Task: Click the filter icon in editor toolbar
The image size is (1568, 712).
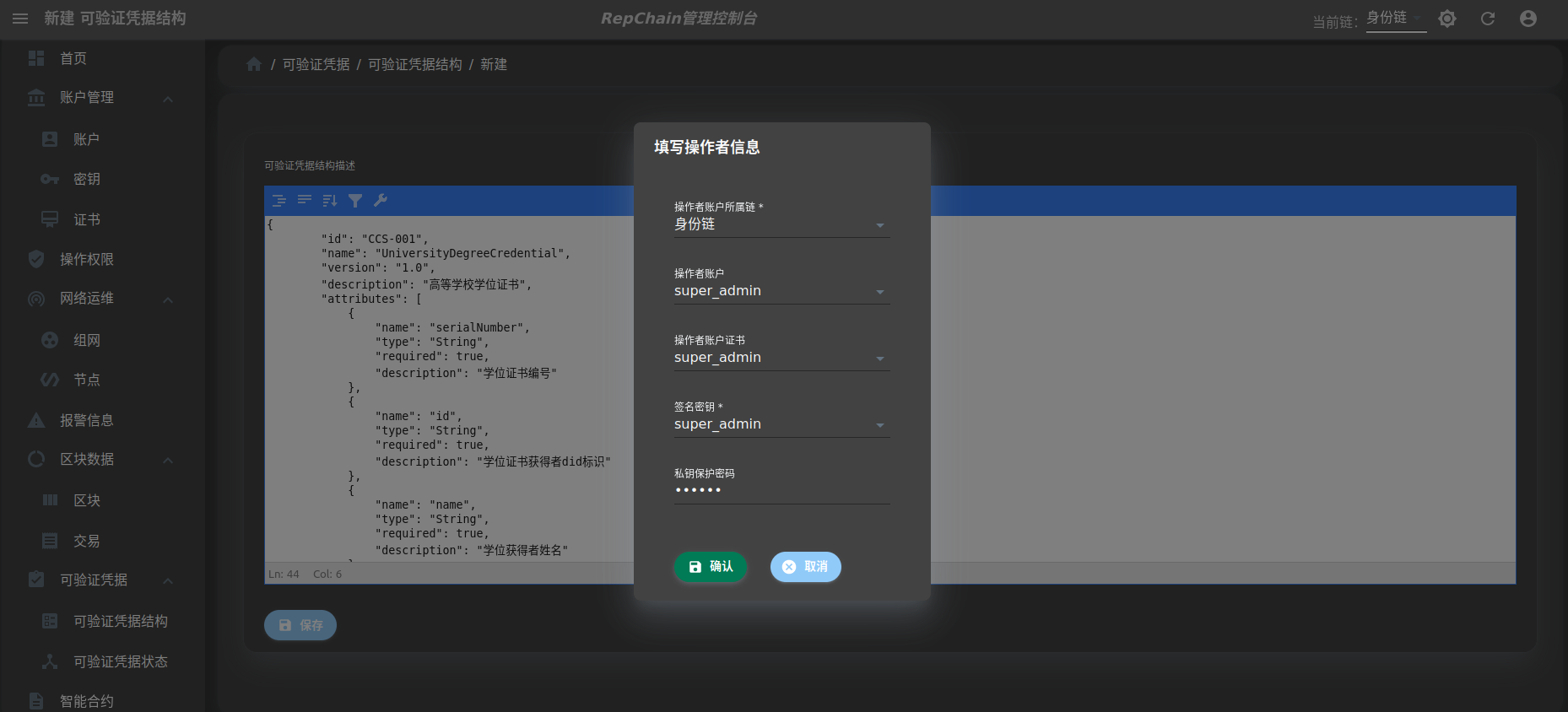Action: (355, 201)
